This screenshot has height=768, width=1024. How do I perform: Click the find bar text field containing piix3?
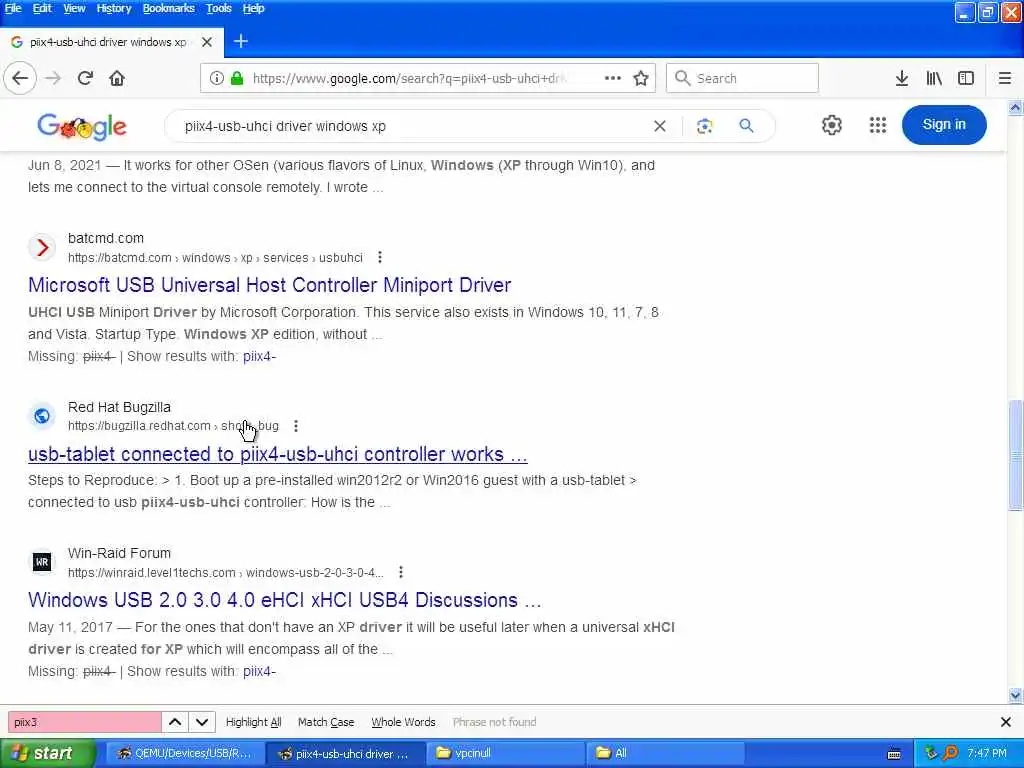[84, 722]
